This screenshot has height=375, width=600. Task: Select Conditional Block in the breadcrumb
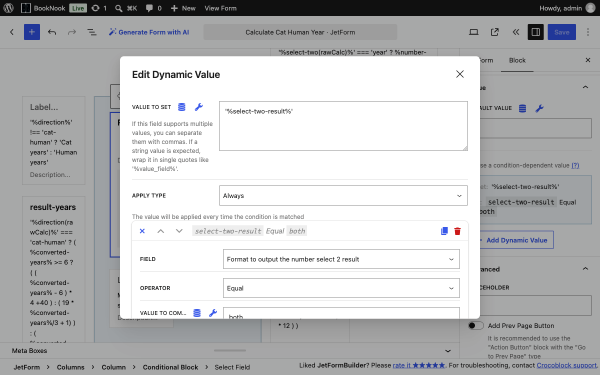(170, 367)
